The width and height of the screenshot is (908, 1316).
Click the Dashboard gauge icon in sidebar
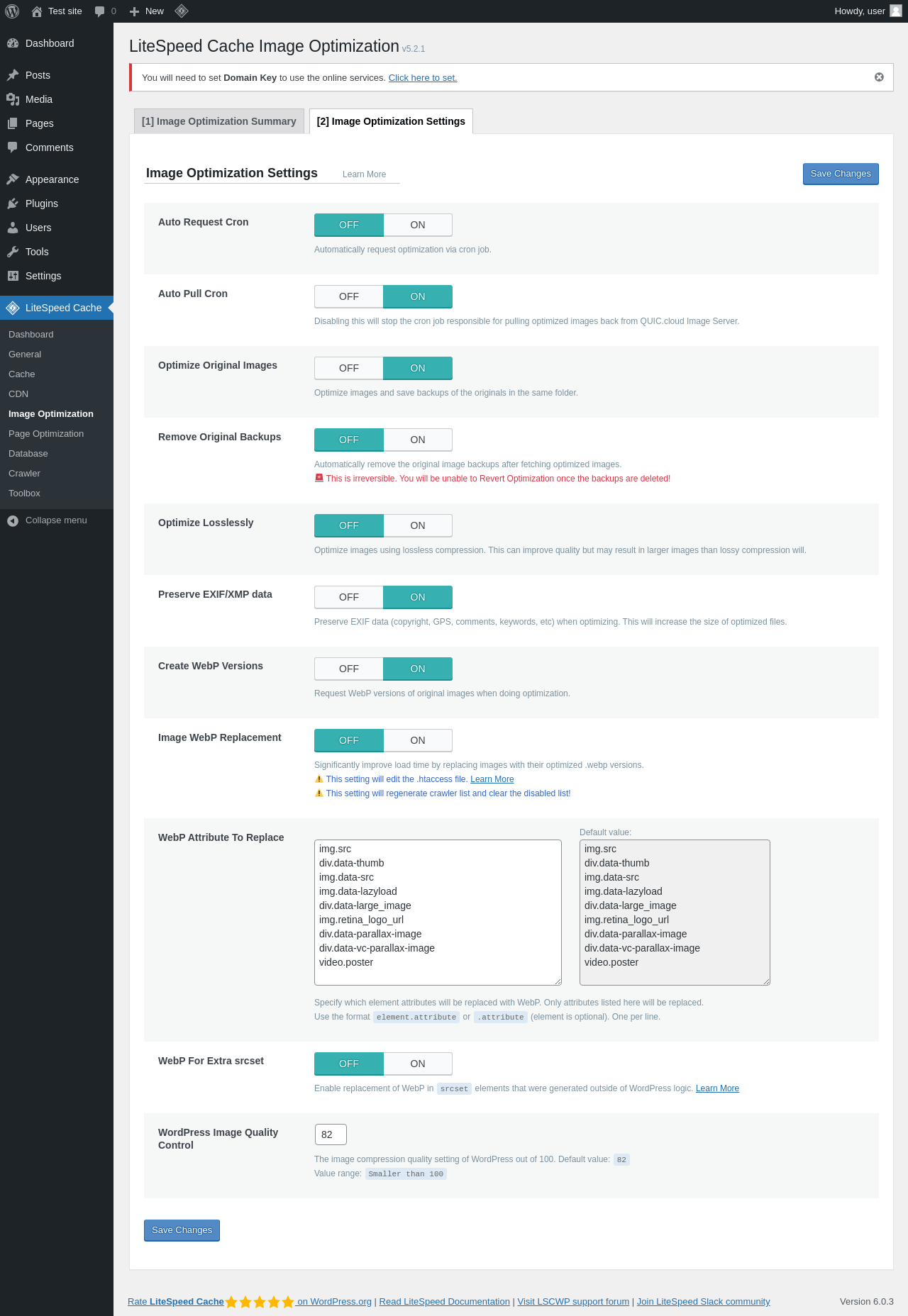[13, 43]
